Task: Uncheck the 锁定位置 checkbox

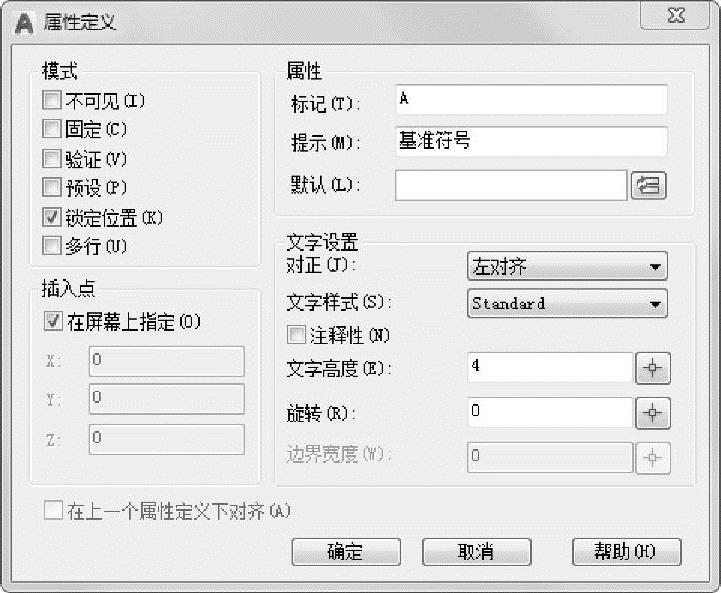Action: tap(52, 216)
